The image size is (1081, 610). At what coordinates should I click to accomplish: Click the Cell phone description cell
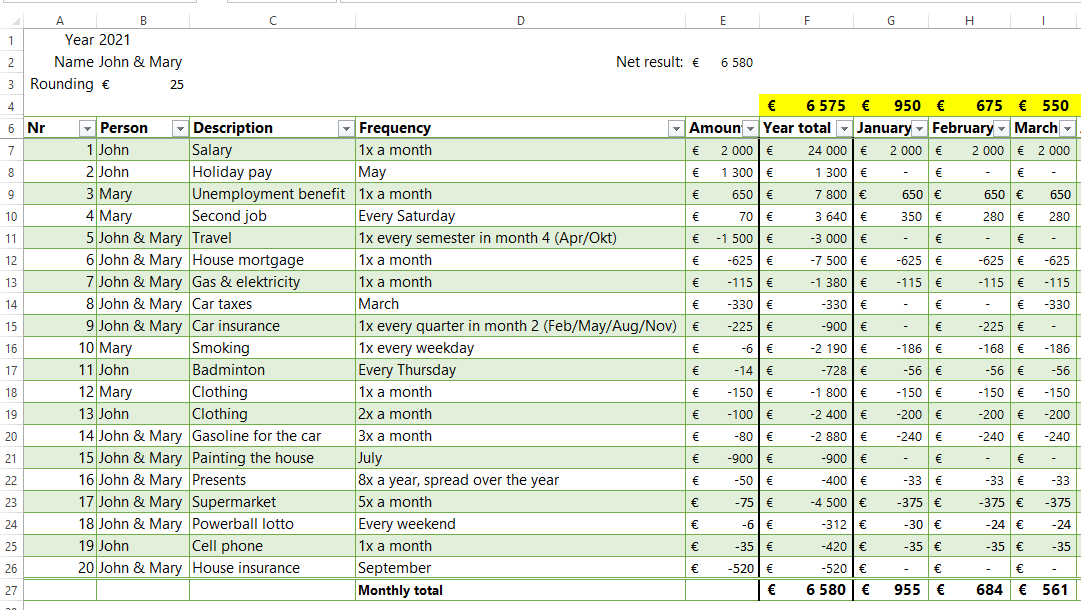(x=272, y=547)
